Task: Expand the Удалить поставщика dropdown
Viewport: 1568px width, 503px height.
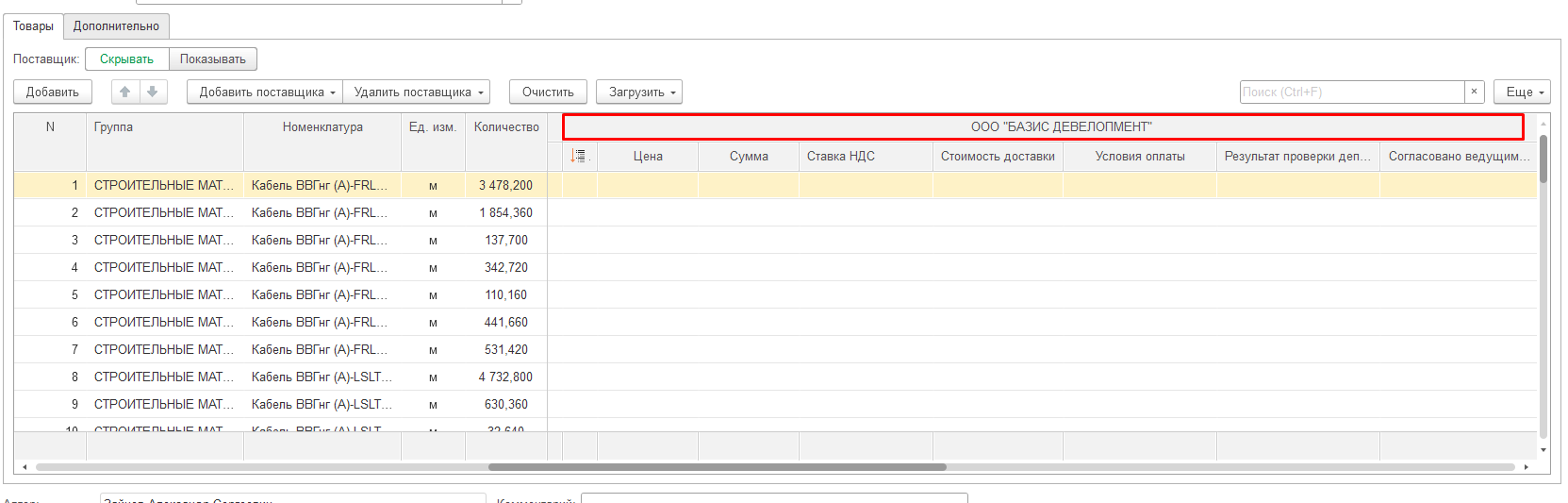Action: click(417, 92)
